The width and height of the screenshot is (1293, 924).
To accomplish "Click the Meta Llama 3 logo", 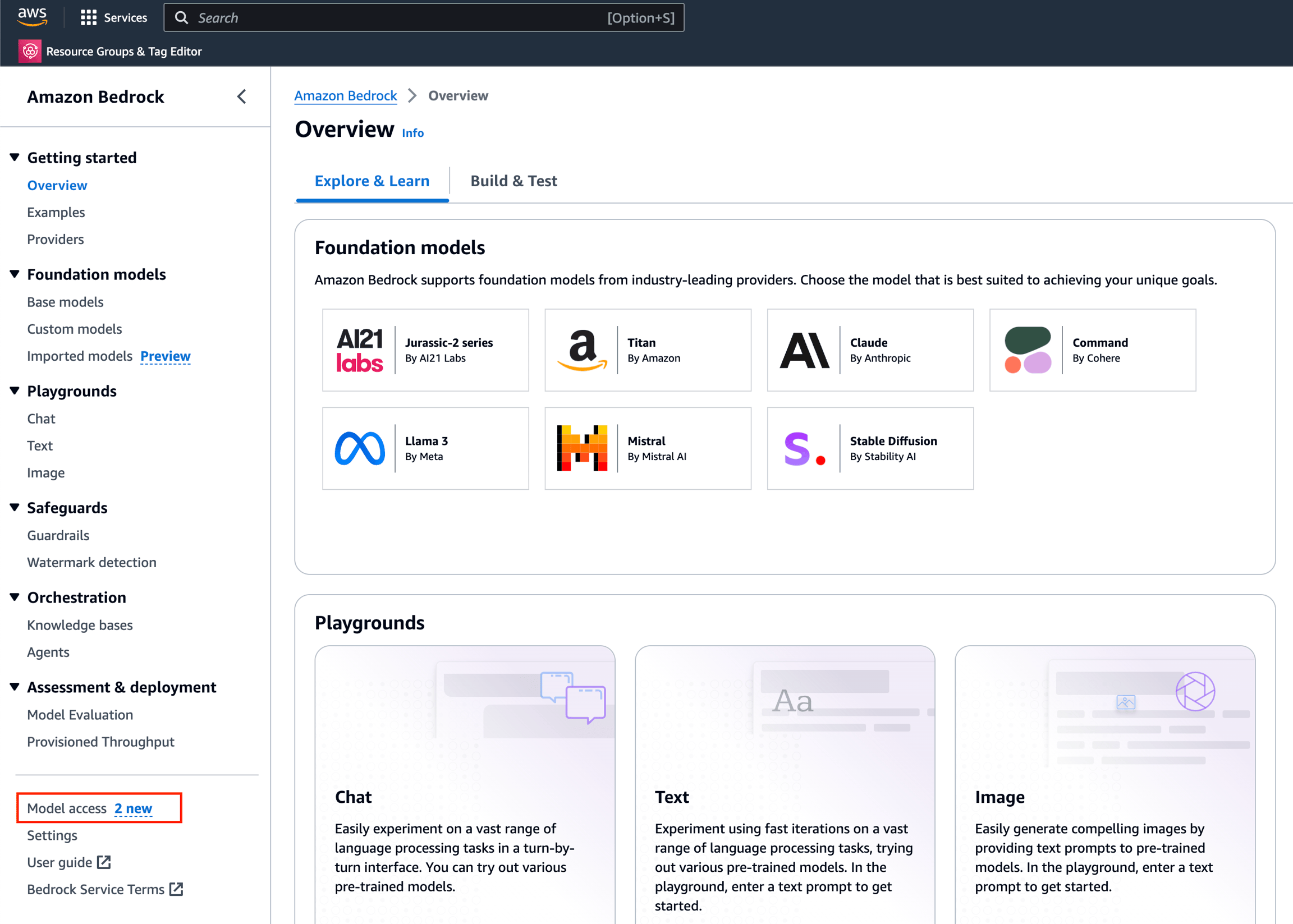I will tap(359, 448).
